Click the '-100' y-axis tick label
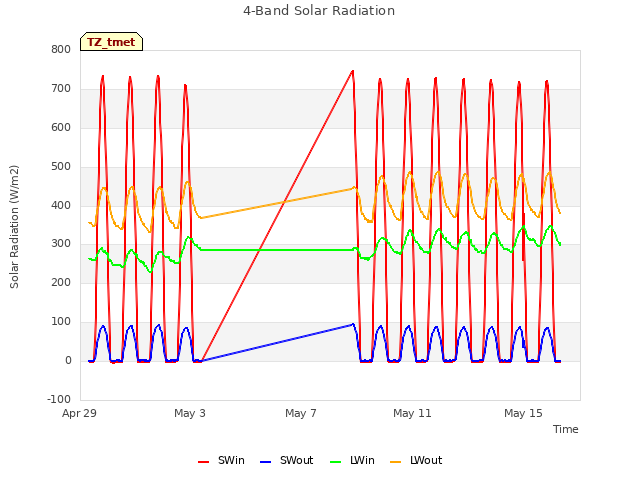Viewport: 640px width, 480px height. [x=59, y=399]
